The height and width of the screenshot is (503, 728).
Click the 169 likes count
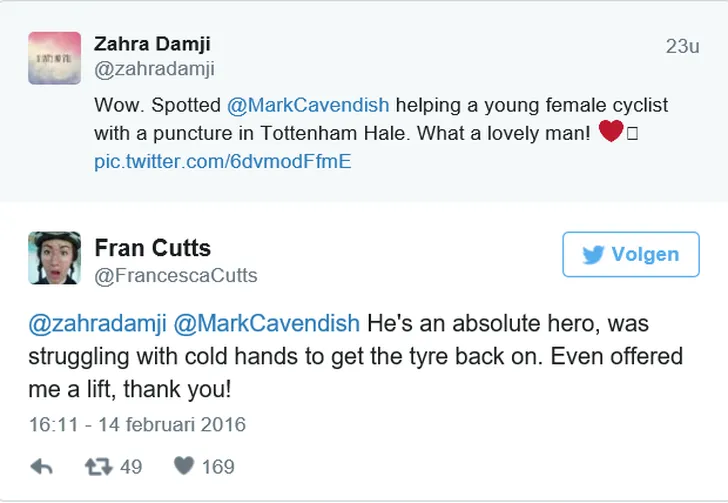218,466
